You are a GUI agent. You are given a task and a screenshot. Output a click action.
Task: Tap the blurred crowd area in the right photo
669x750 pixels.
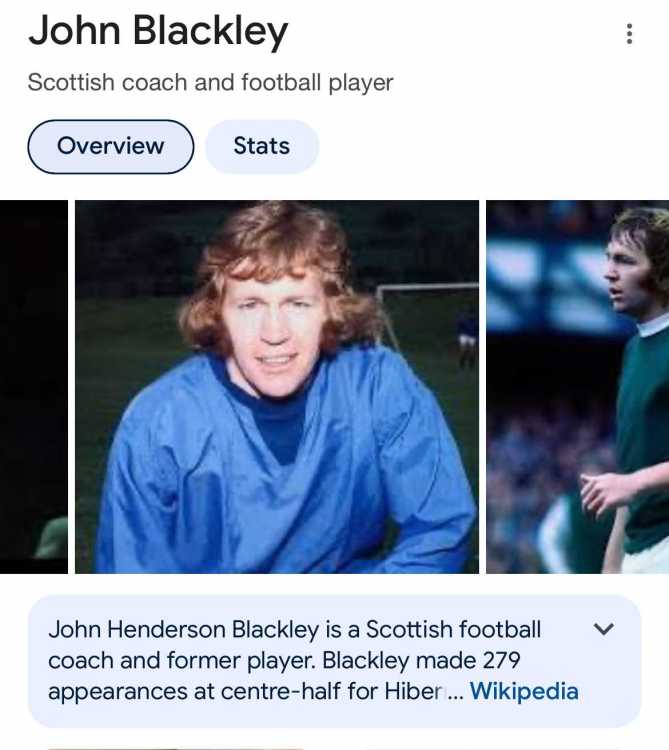click(545, 459)
